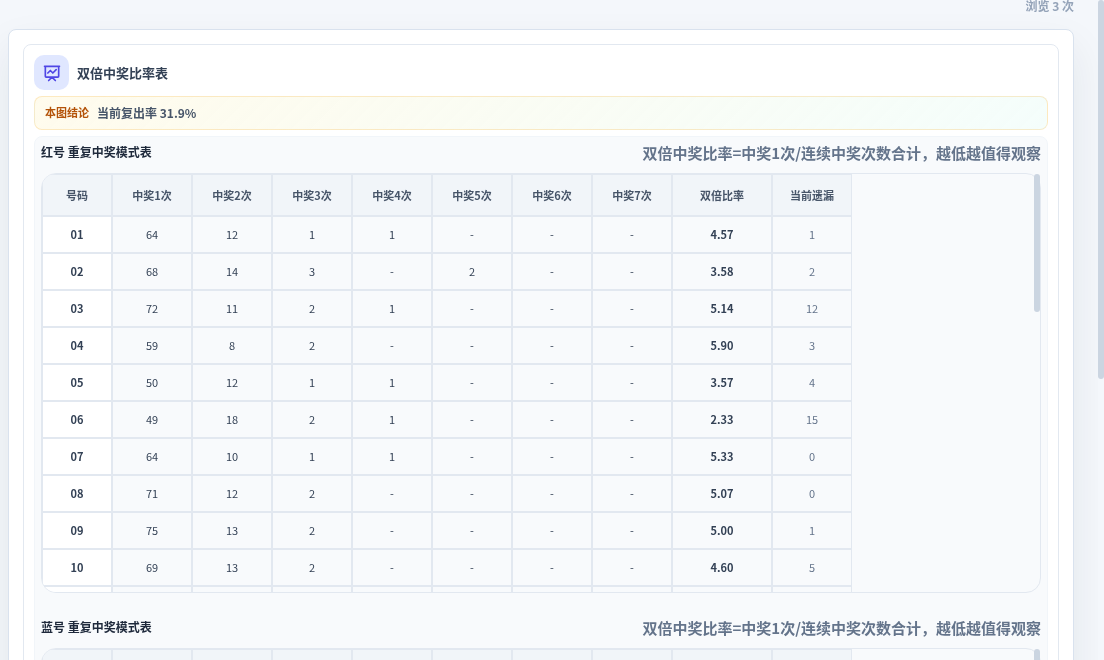Select row number 09
This screenshot has width=1104, height=660.
77,530
